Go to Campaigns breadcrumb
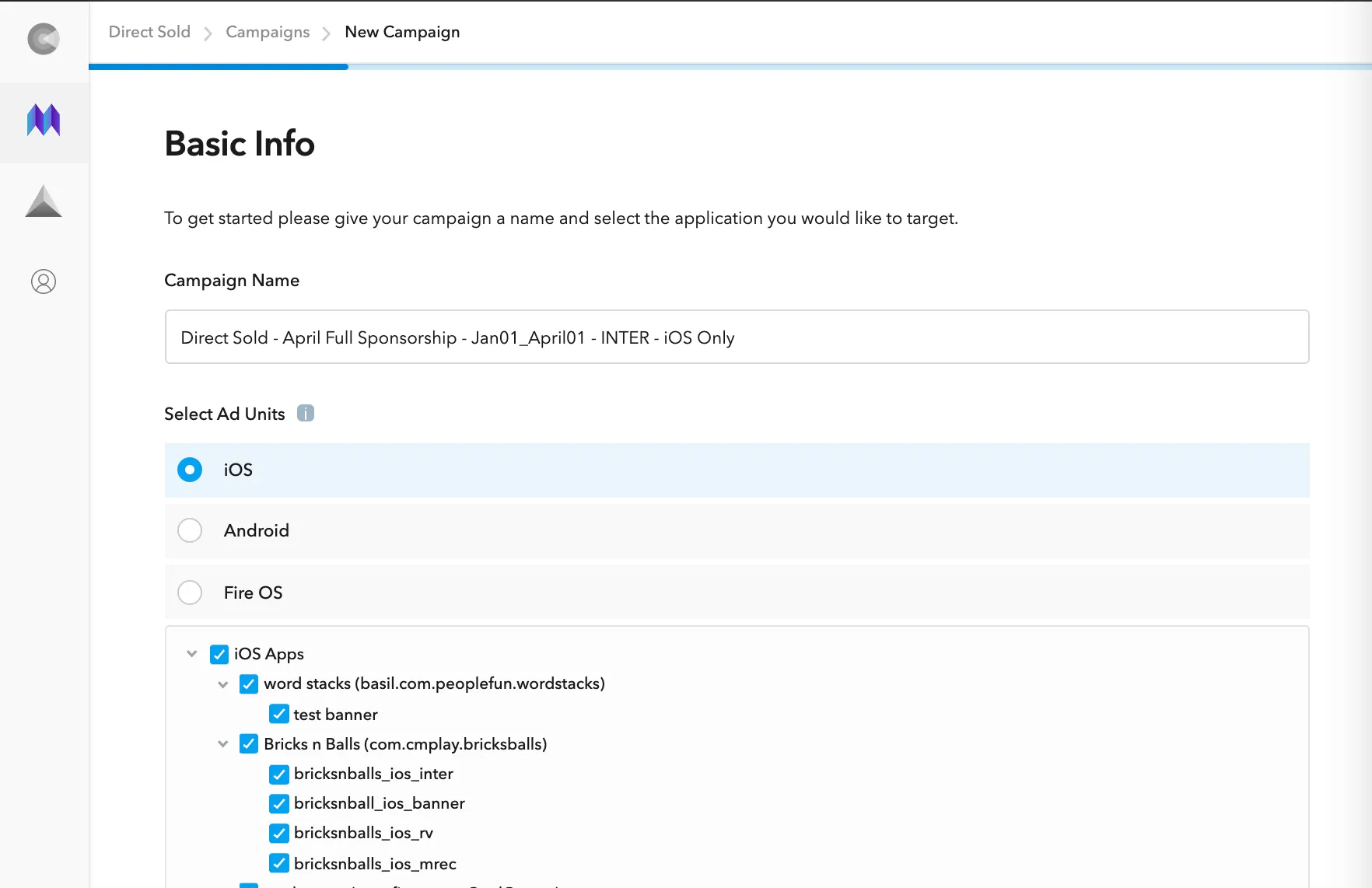Image resolution: width=1372 pixels, height=888 pixels. click(x=268, y=32)
